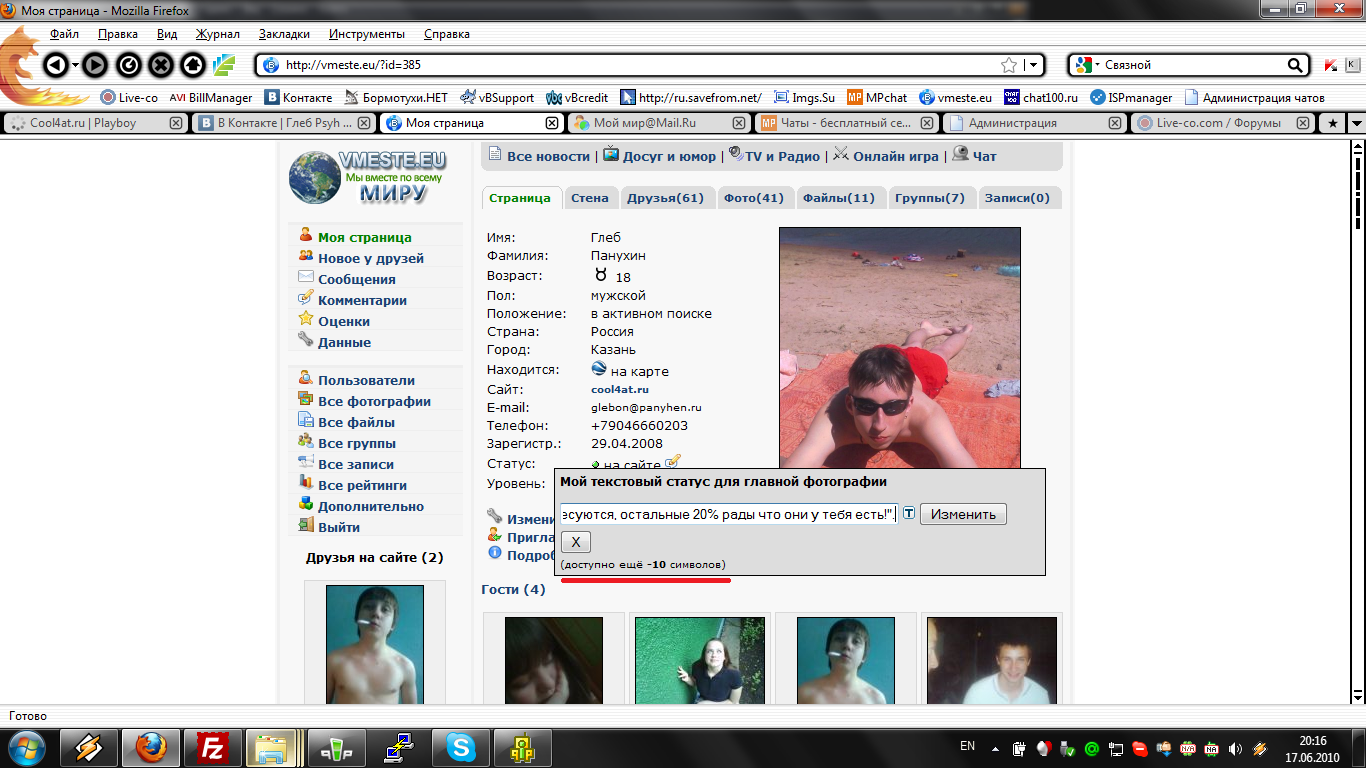Open the list all tabs dropdown
Screen dimensions: 1366x768
(1356, 123)
